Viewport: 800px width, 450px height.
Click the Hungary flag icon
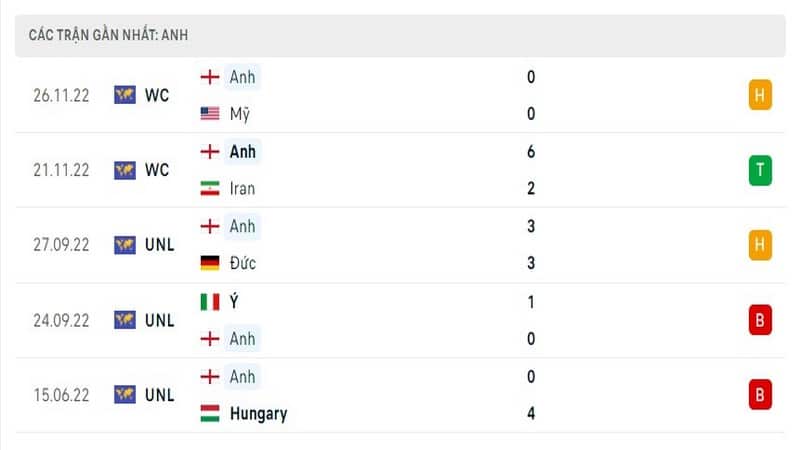[210, 413]
